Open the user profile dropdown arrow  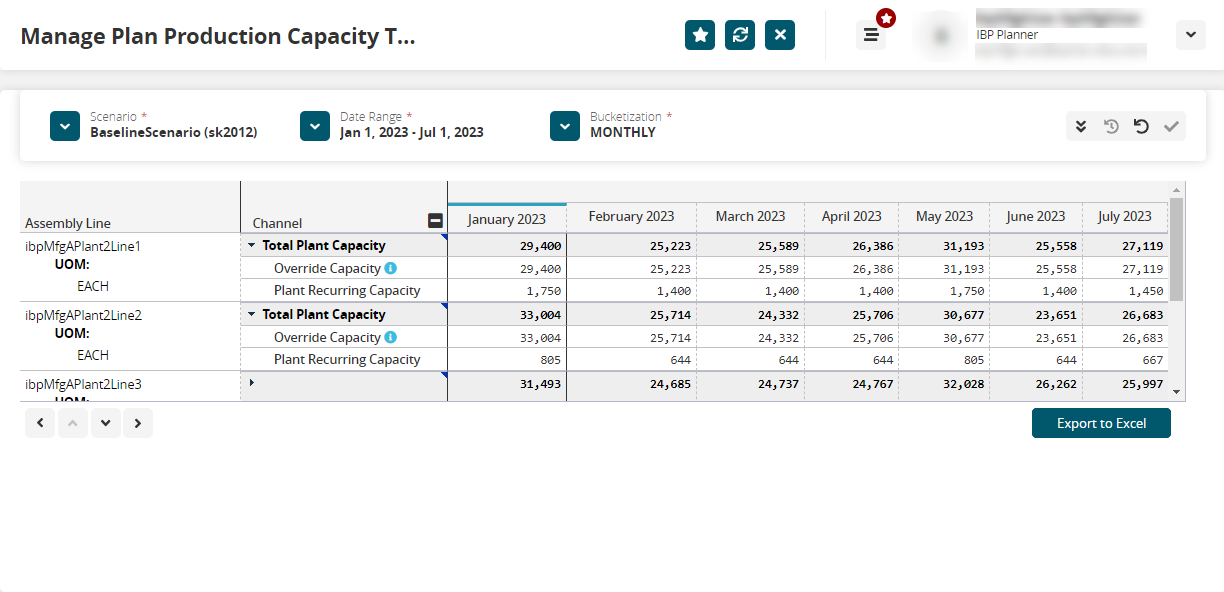click(1190, 35)
